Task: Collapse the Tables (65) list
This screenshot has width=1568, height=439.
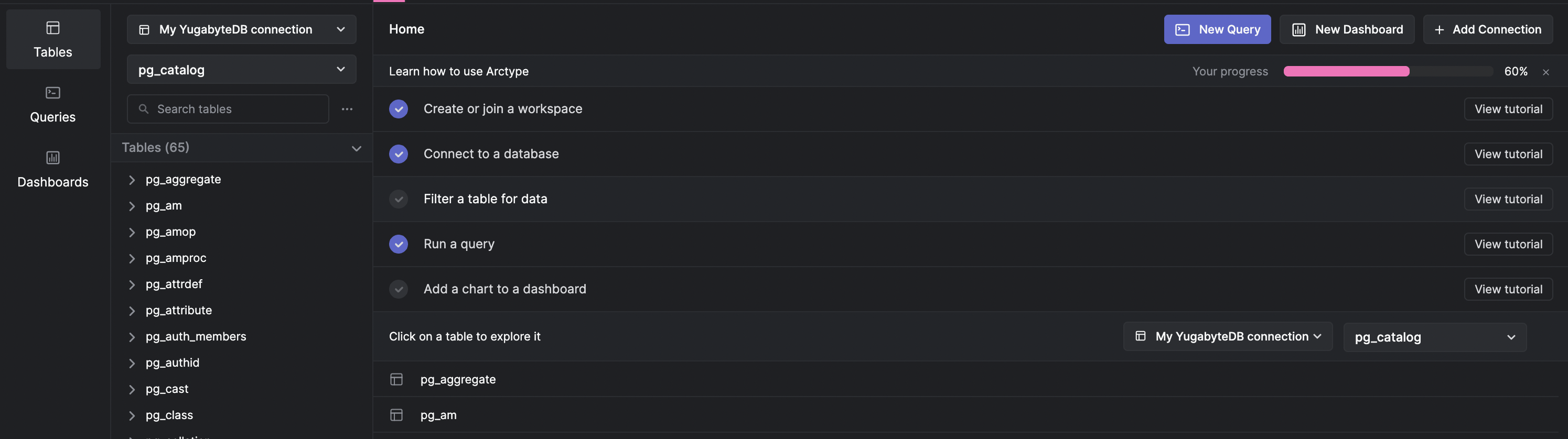Action: [x=356, y=148]
